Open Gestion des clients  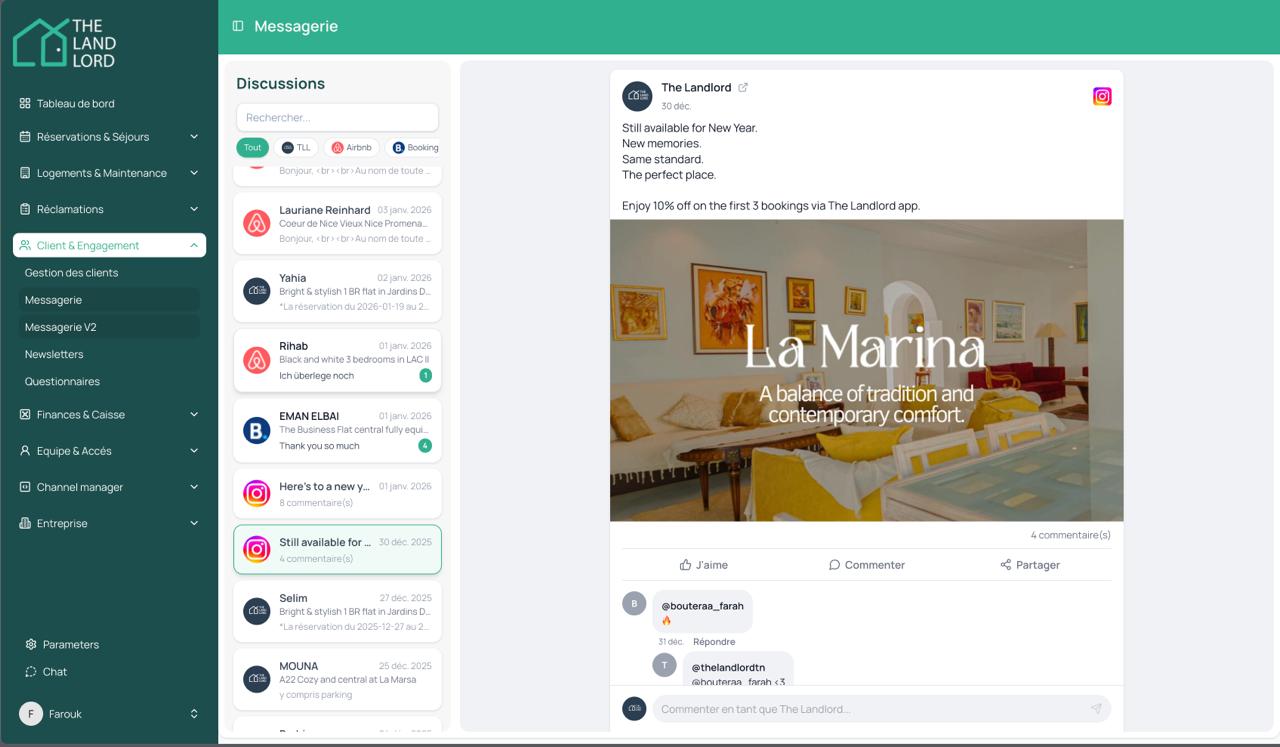(x=73, y=272)
